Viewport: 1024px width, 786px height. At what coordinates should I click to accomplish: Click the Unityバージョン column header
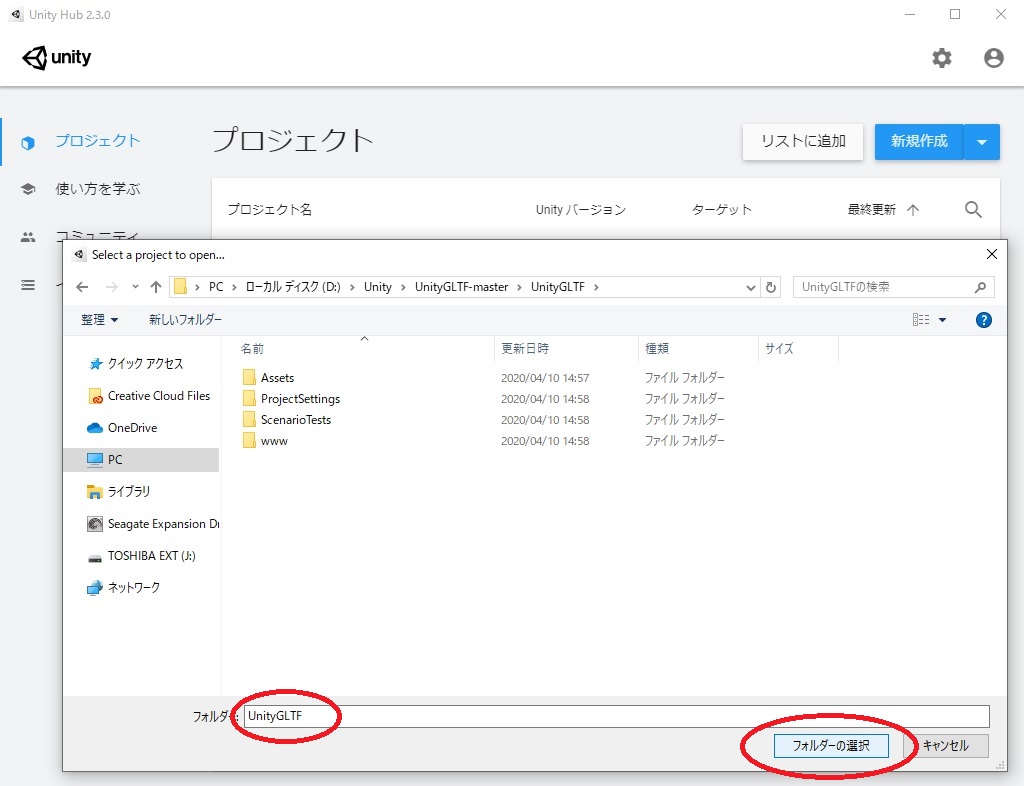coord(581,210)
